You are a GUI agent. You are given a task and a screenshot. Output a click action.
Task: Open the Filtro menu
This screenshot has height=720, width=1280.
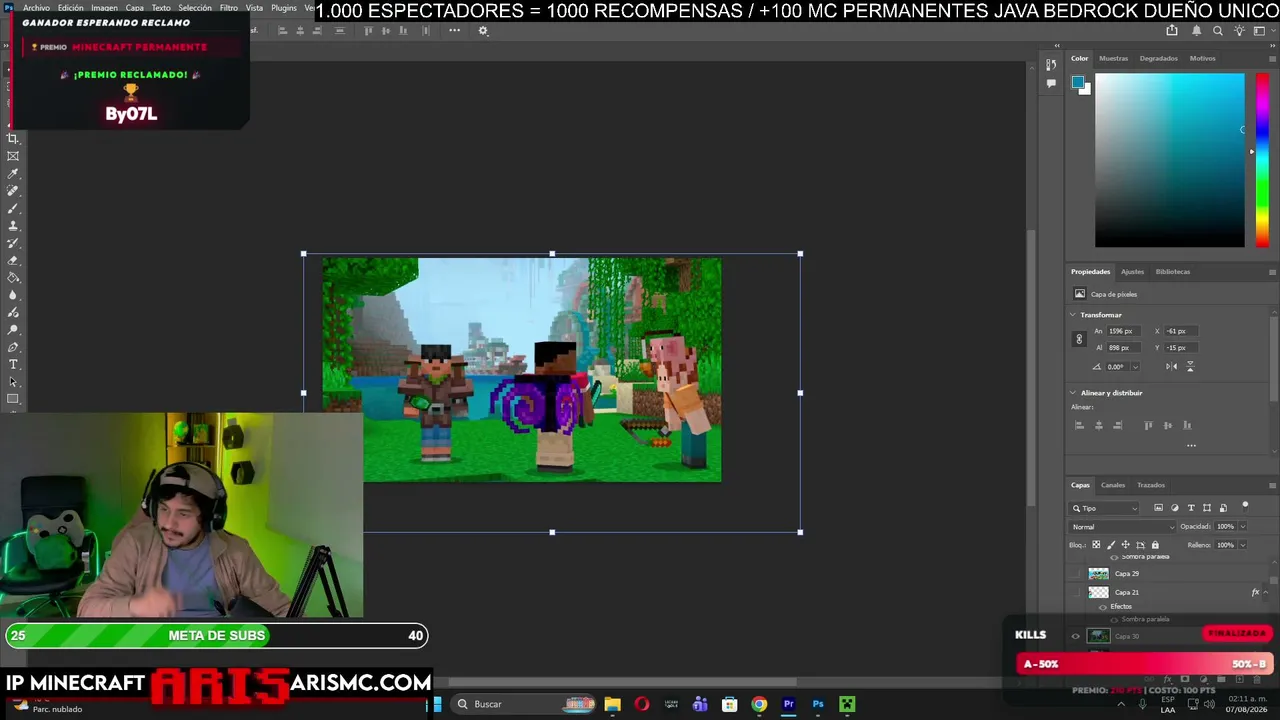click(229, 8)
